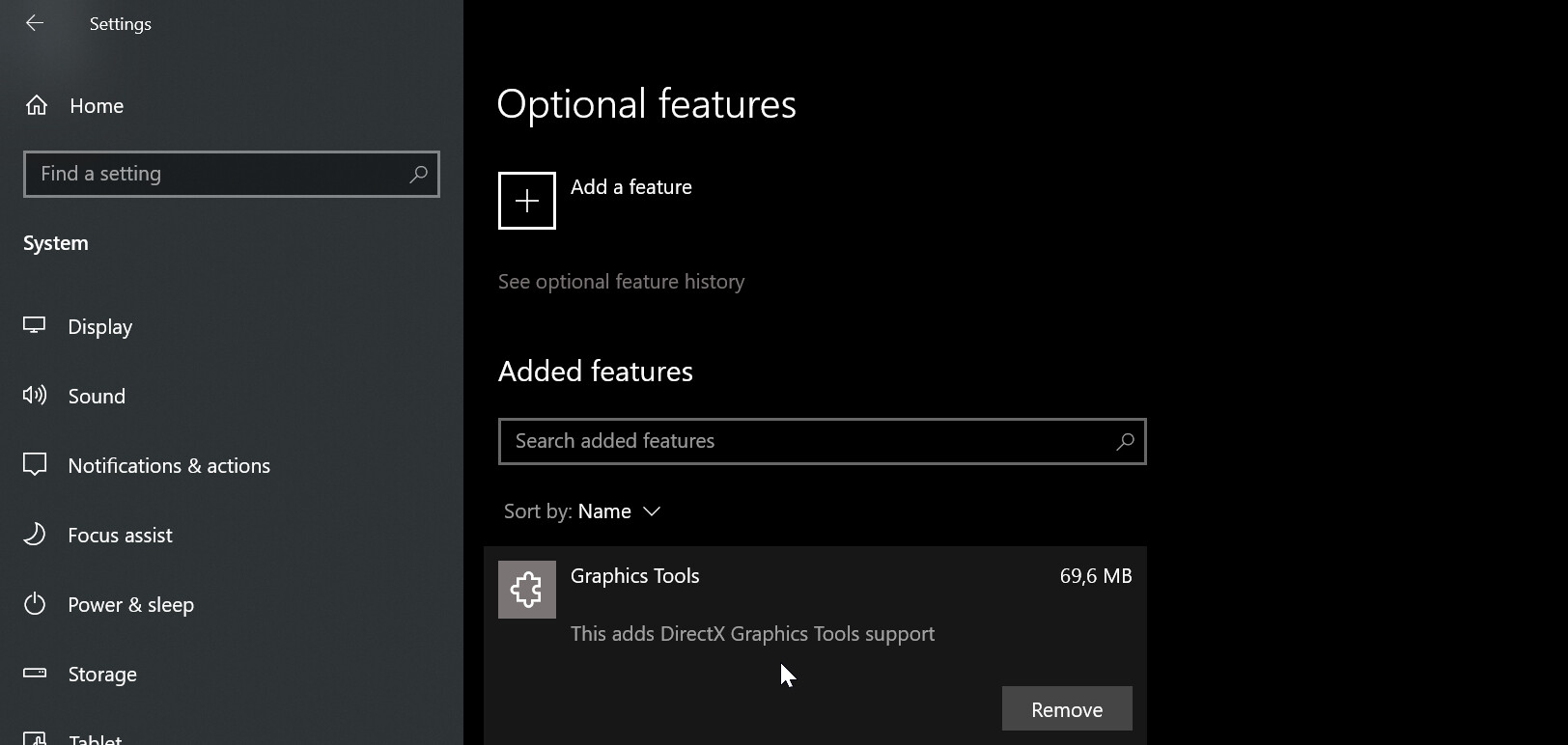The image size is (1568, 745).
Task: Select the Graphics Tools feature title
Action: (x=634, y=576)
